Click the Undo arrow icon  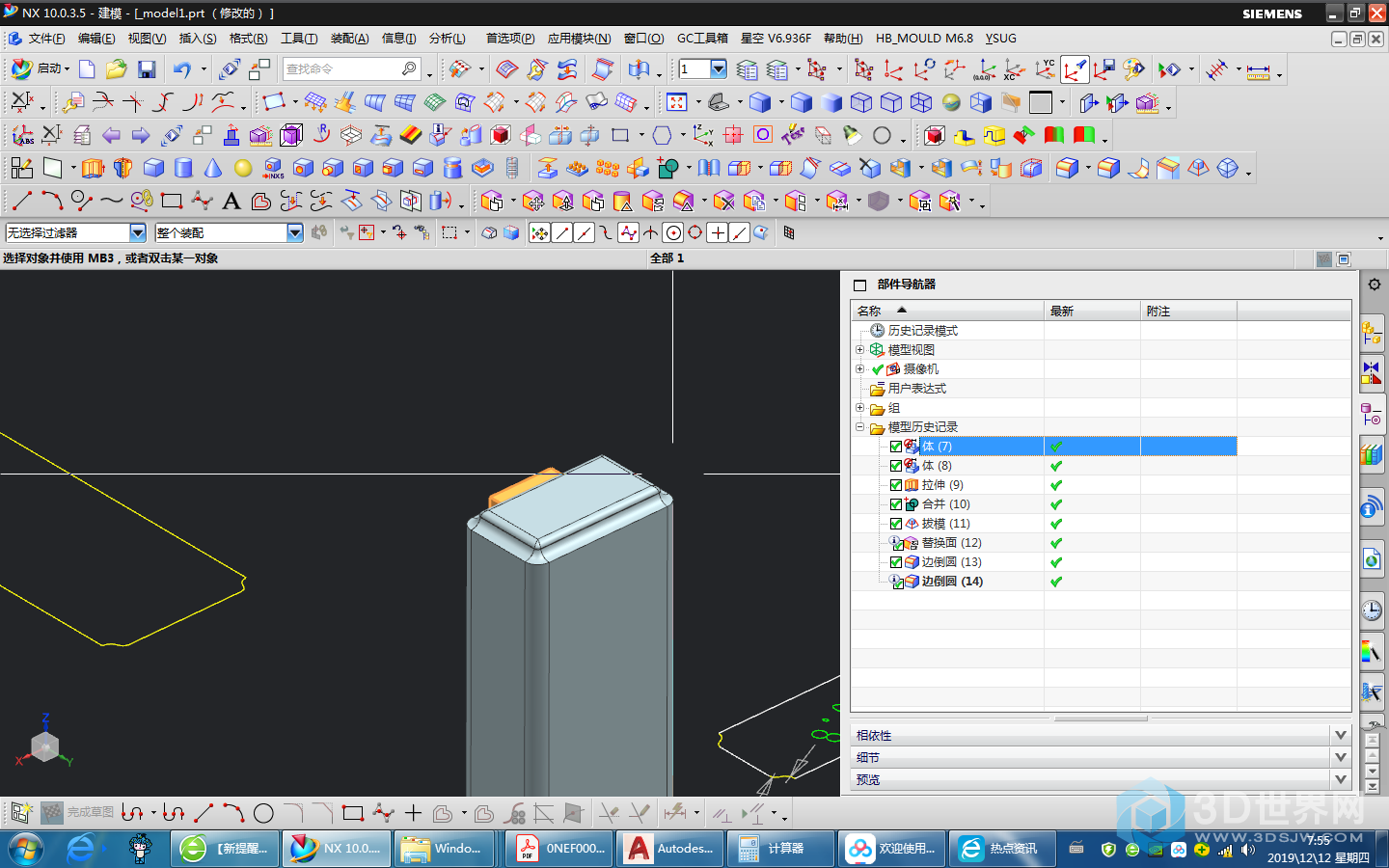pyautogui.click(x=181, y=69)
